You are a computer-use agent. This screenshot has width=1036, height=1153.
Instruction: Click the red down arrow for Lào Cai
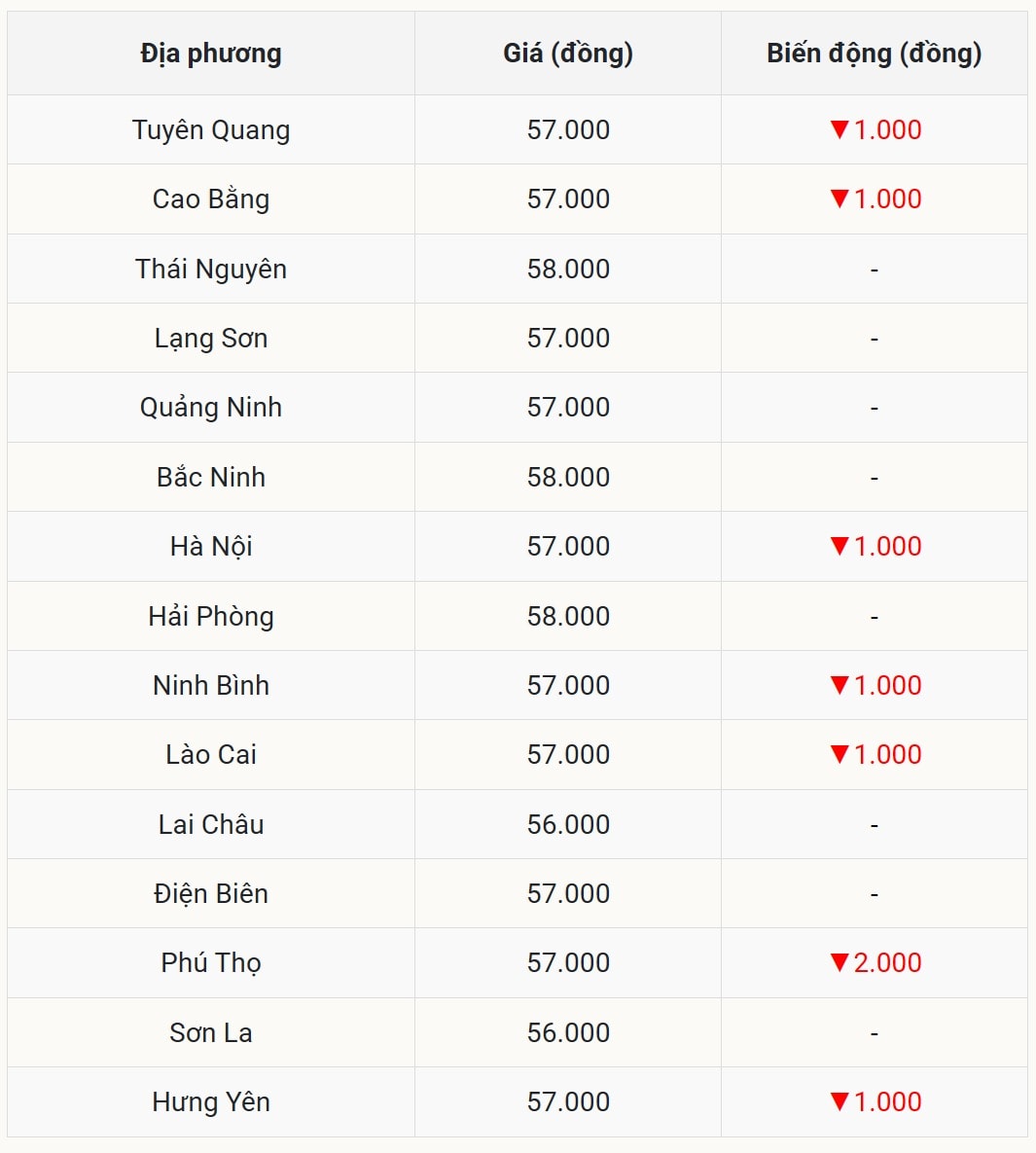(x=840, y=754)
